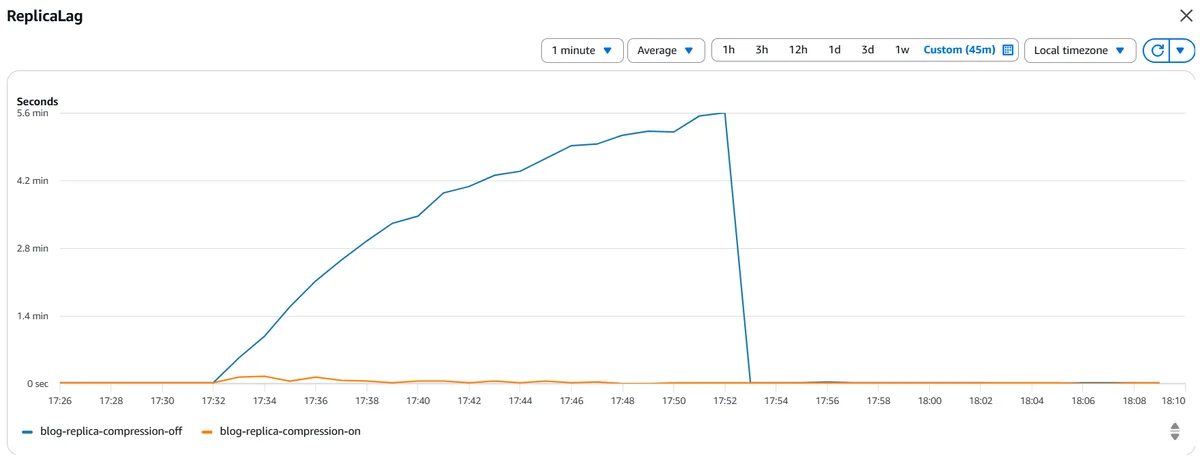Click the refresh graph icon
Screen dimensions: 1200x456
[x=1158, y=50]
